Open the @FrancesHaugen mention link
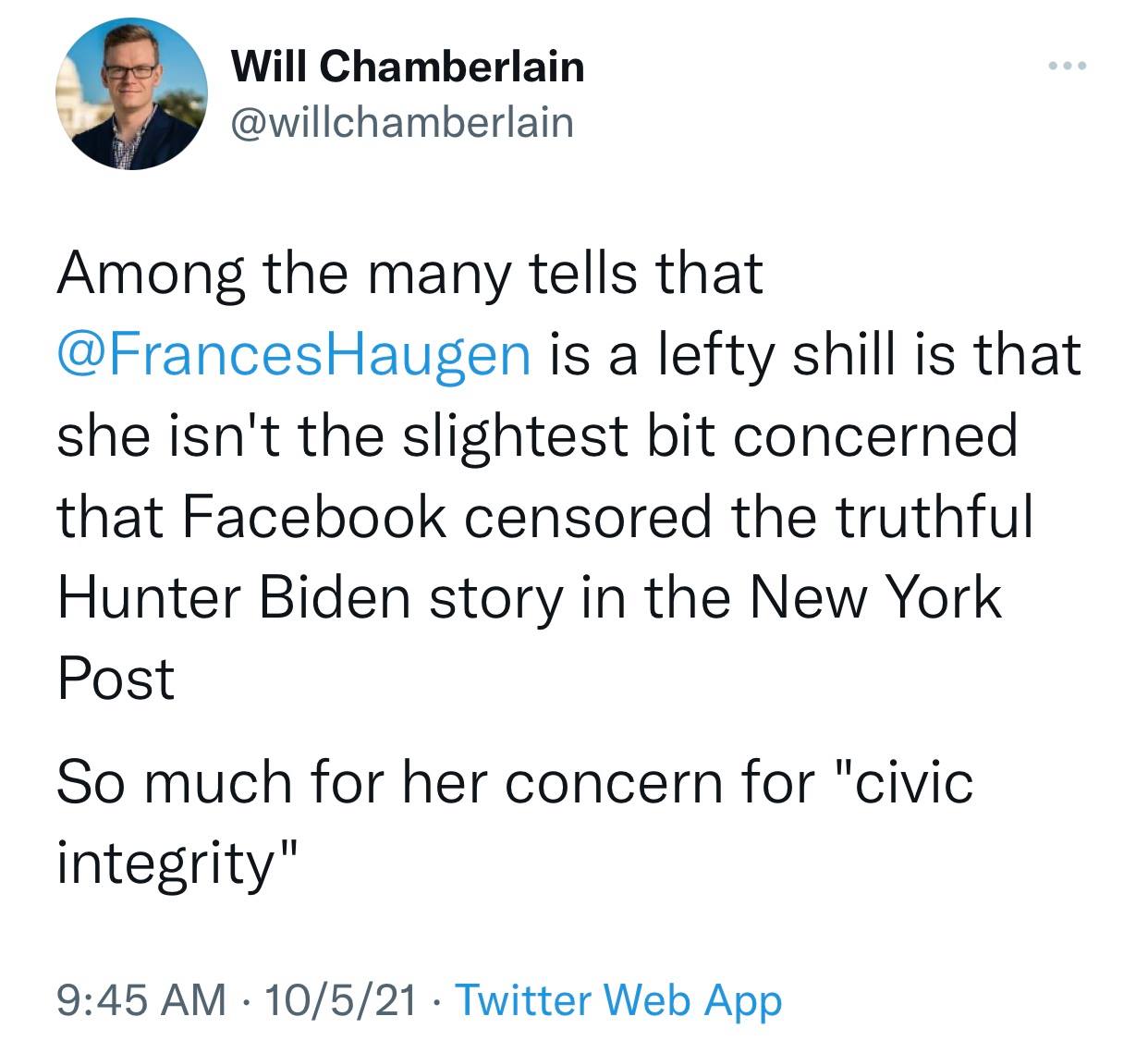The height and width of the screenshot is (1053, 1148). tap(294, 354)
